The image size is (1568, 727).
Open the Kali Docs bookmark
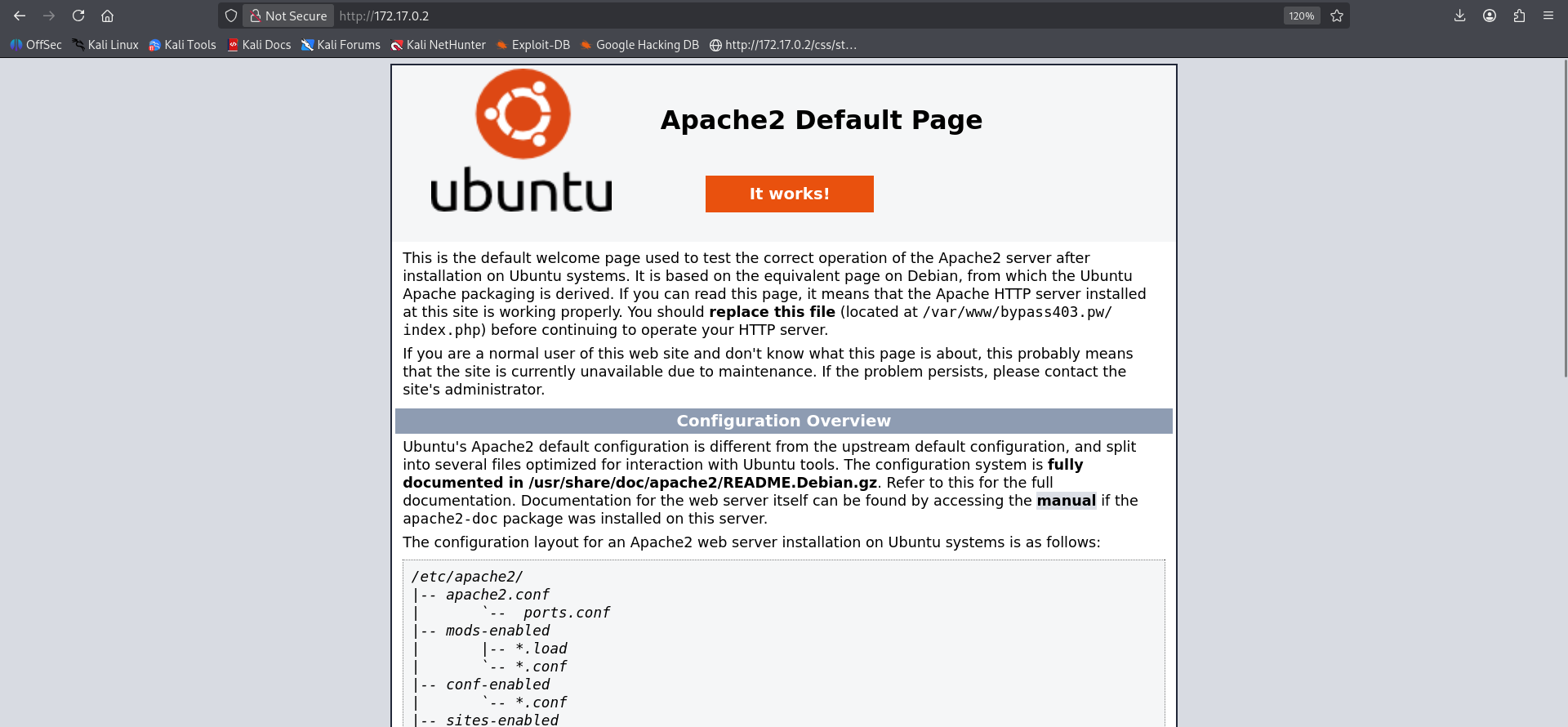point(259,45)
